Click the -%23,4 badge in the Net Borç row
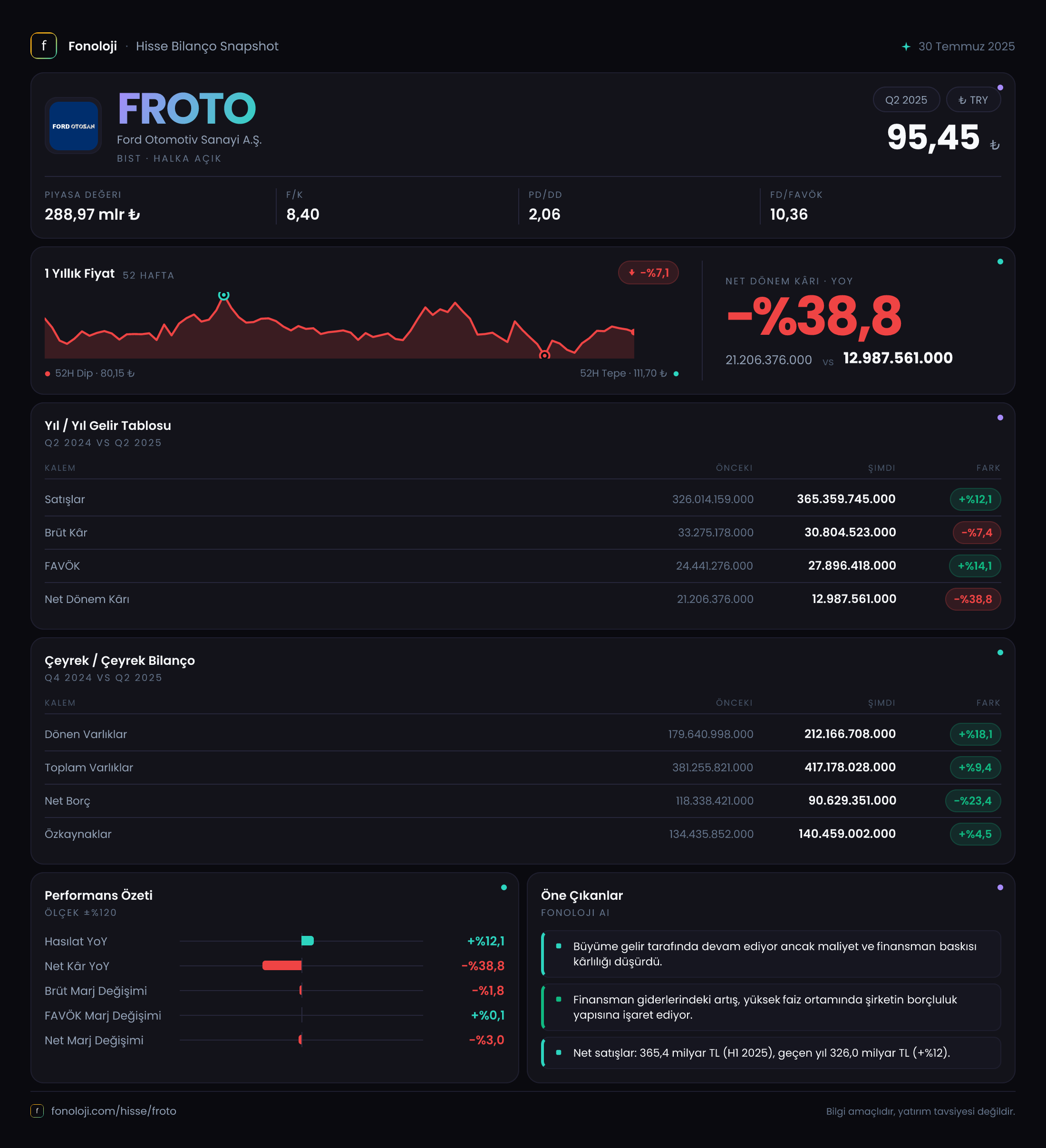The width and height of the screenshot is (1046, 1148). (973, 801)
